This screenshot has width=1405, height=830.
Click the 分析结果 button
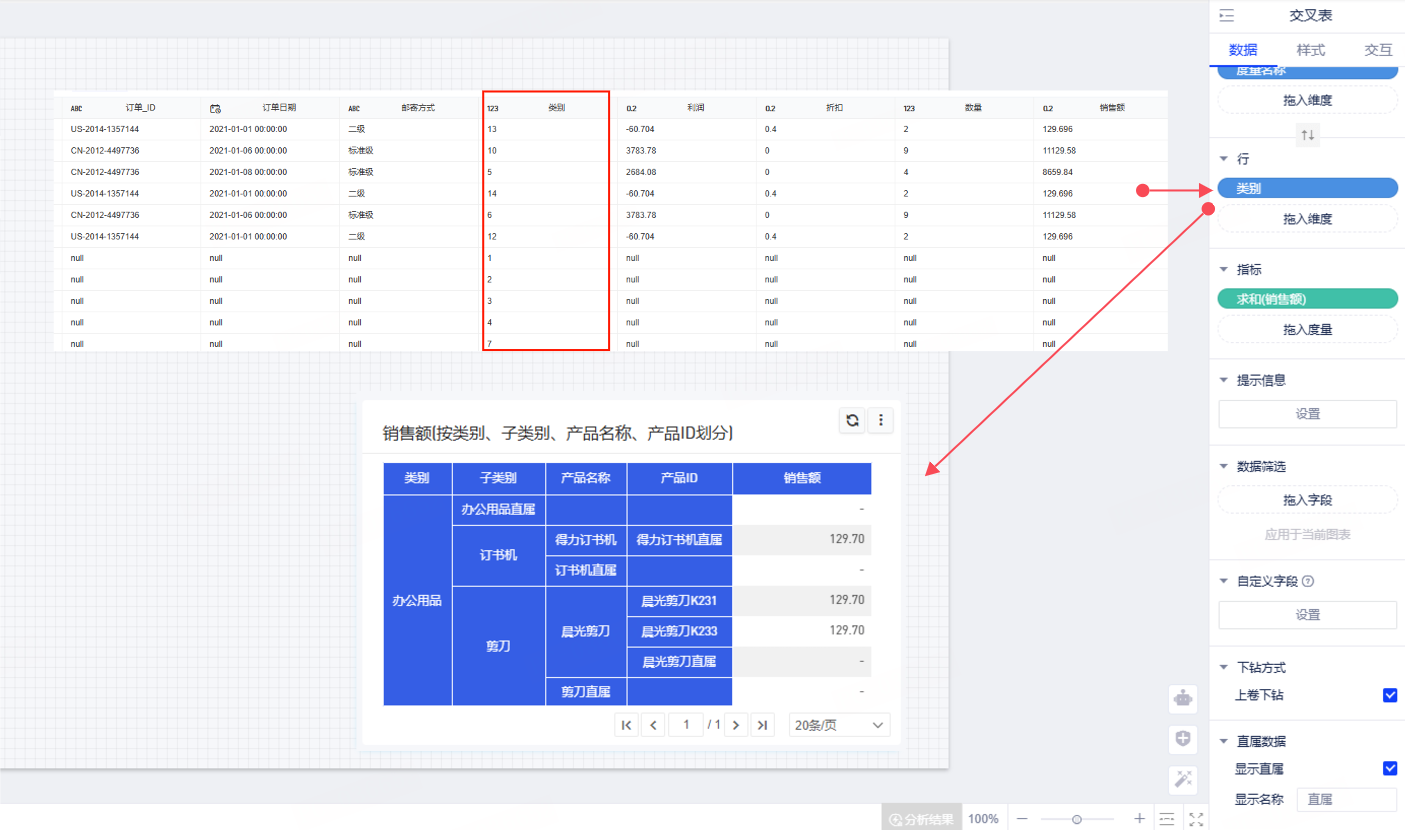click(921, 819)
